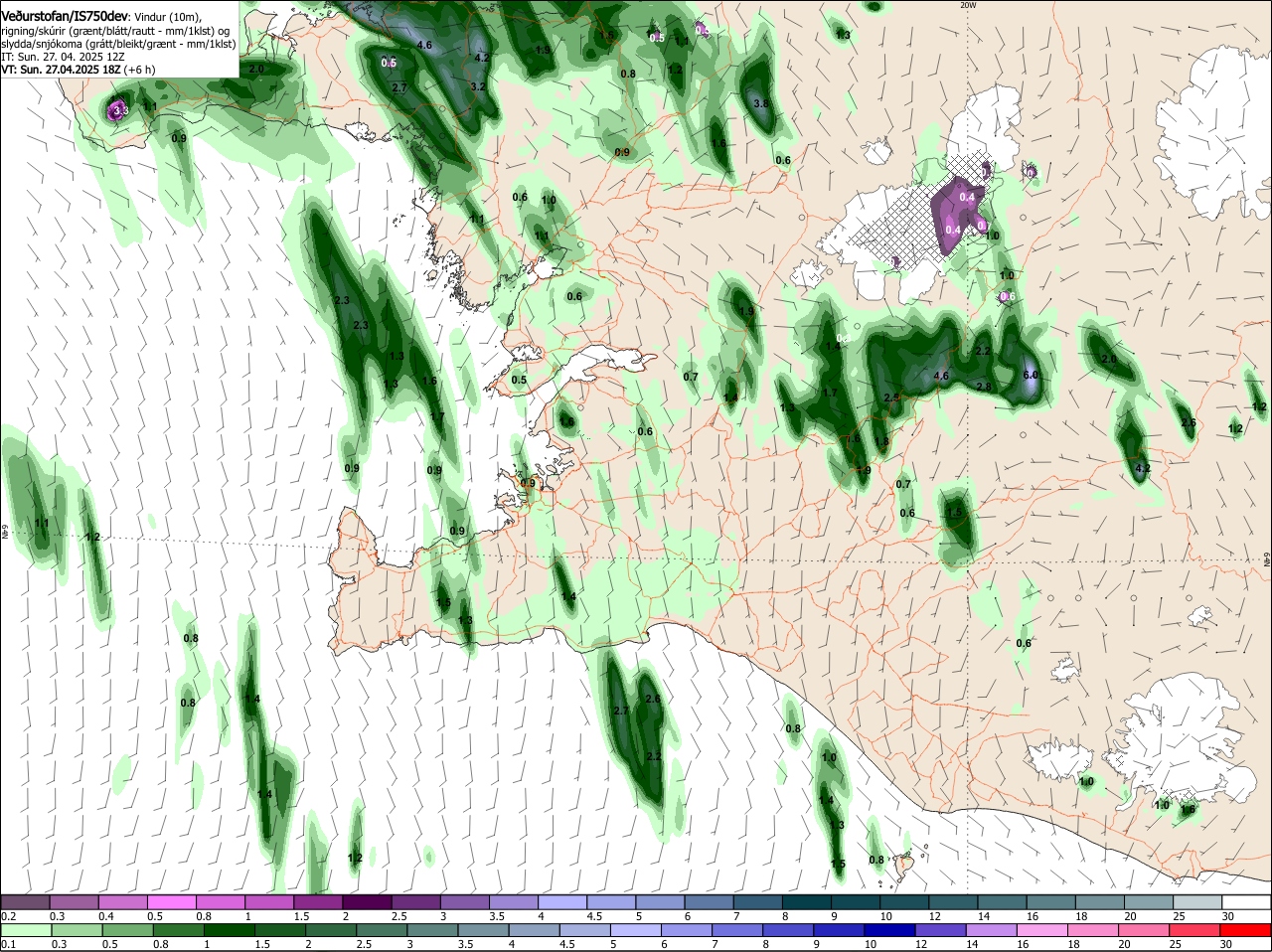The width and height of the screenshot is (1272, 952).
Task: Pick the darkest purple swatch right of 2 in the snow legend
Action: (x=367, y=901)
